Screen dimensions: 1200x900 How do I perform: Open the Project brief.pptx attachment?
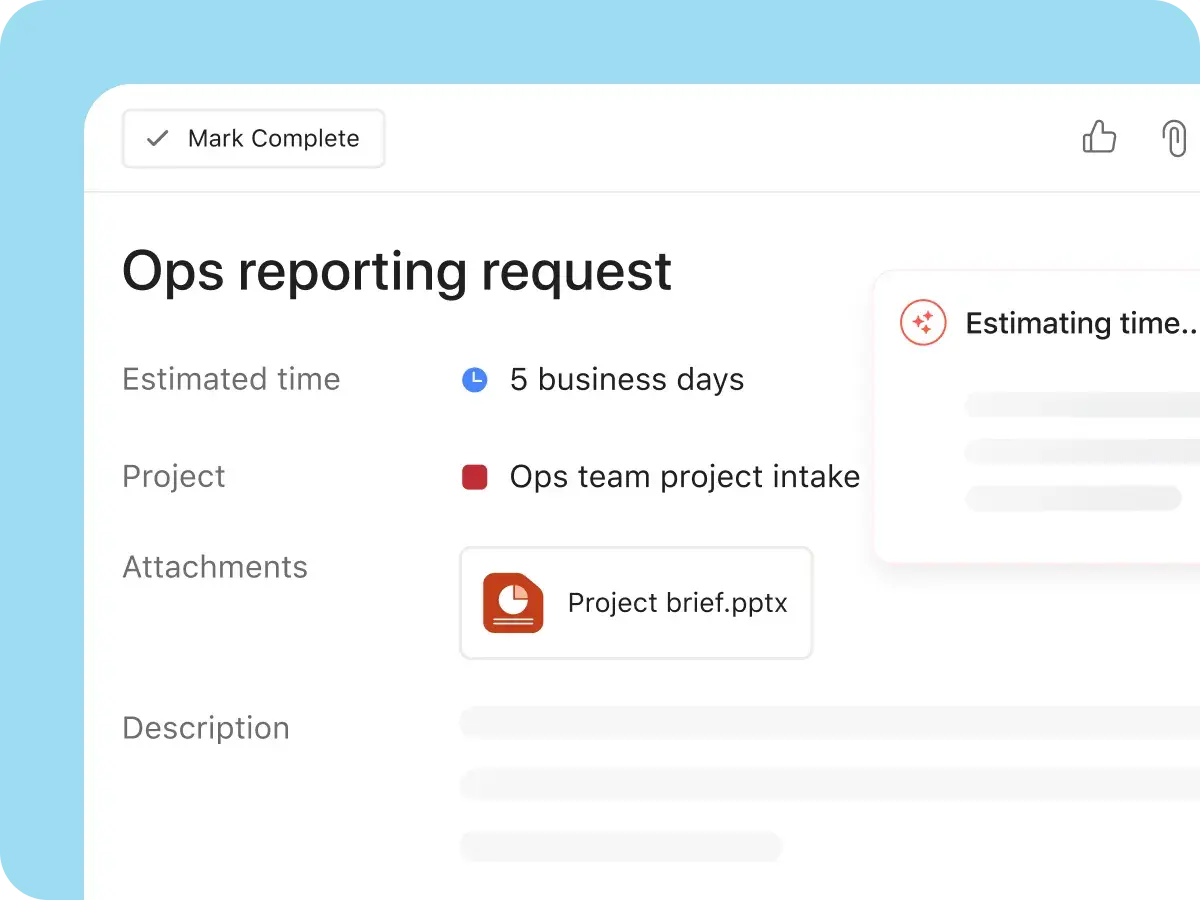(x=636, y=603)
